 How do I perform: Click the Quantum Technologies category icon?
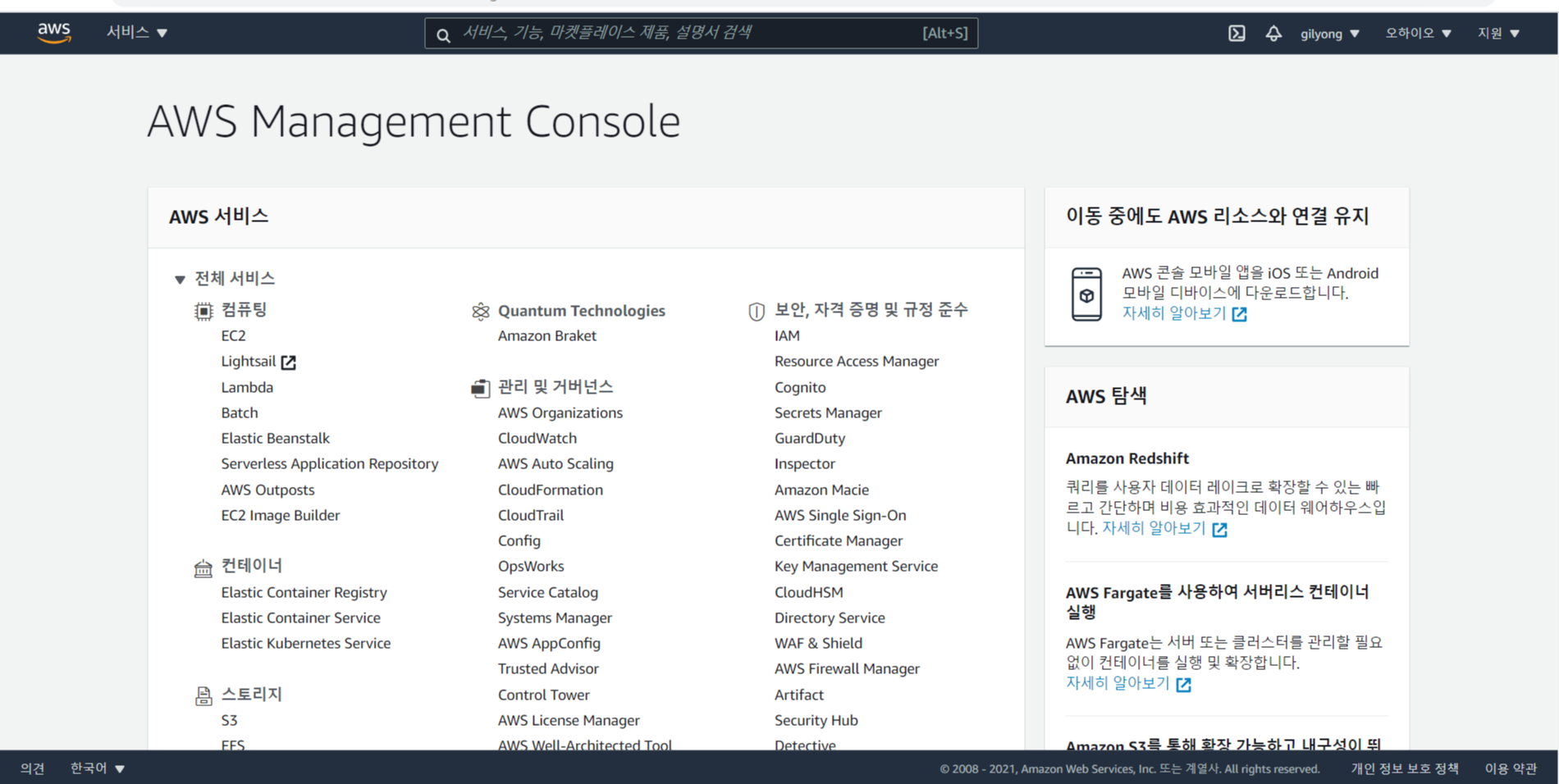point(481,311)
